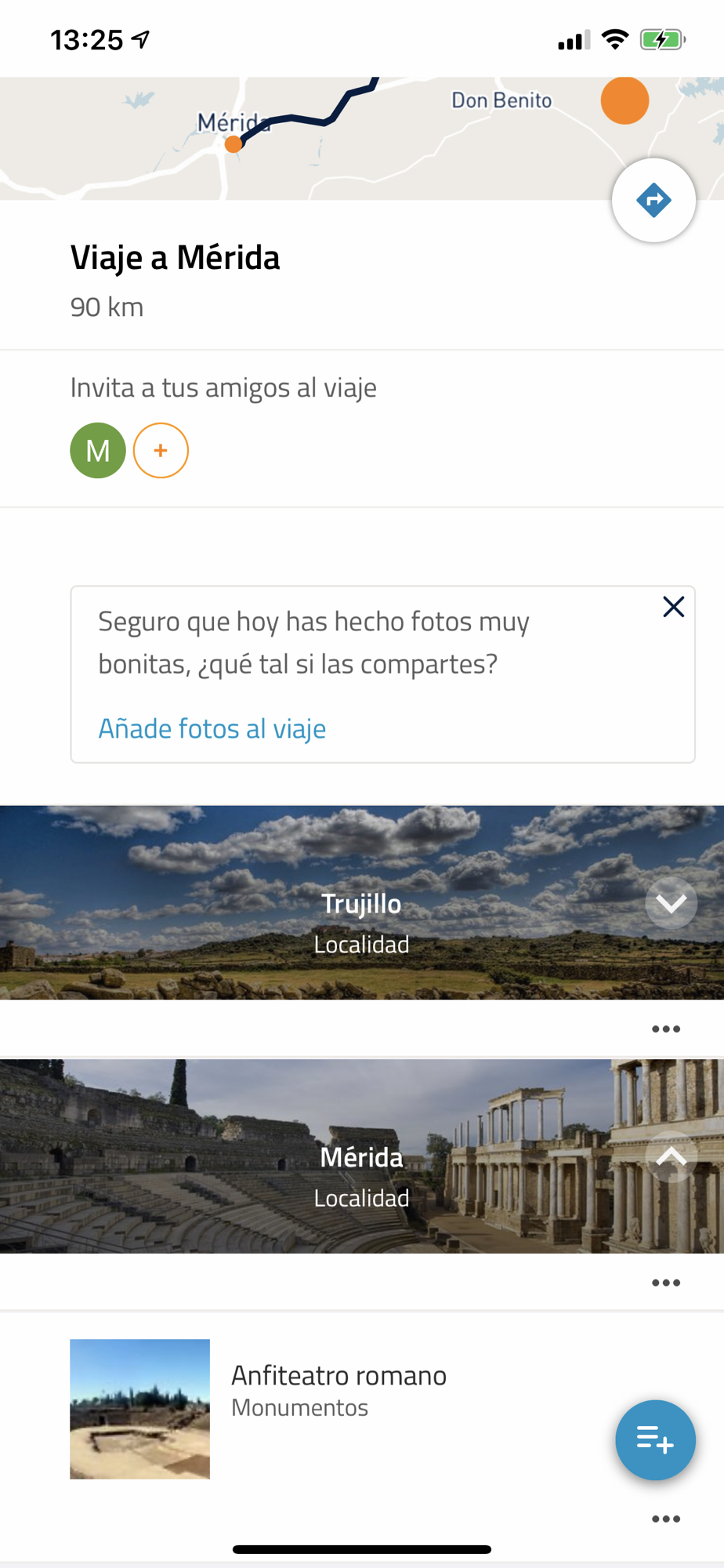Viewport: 724px width, 1568px height.
Task: Tap the small orange Mérida map pin
Action: coord(233,144)
